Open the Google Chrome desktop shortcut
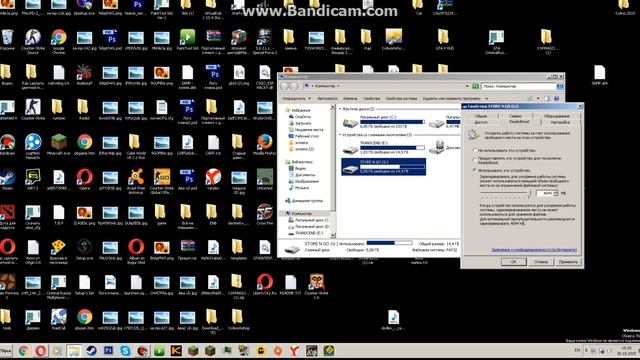 tap(58, 41)
